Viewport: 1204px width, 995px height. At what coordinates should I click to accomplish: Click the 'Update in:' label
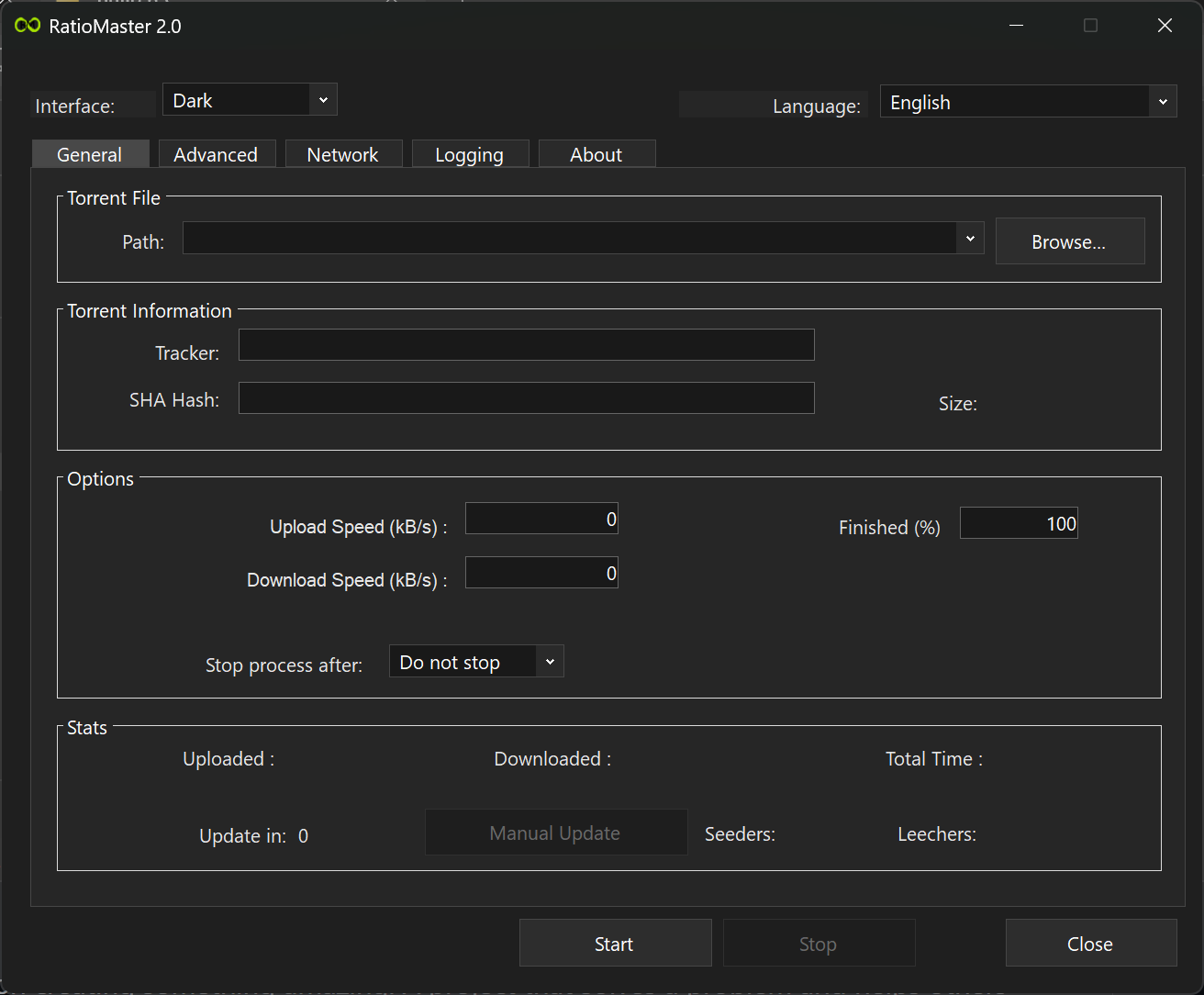point(242,836)
